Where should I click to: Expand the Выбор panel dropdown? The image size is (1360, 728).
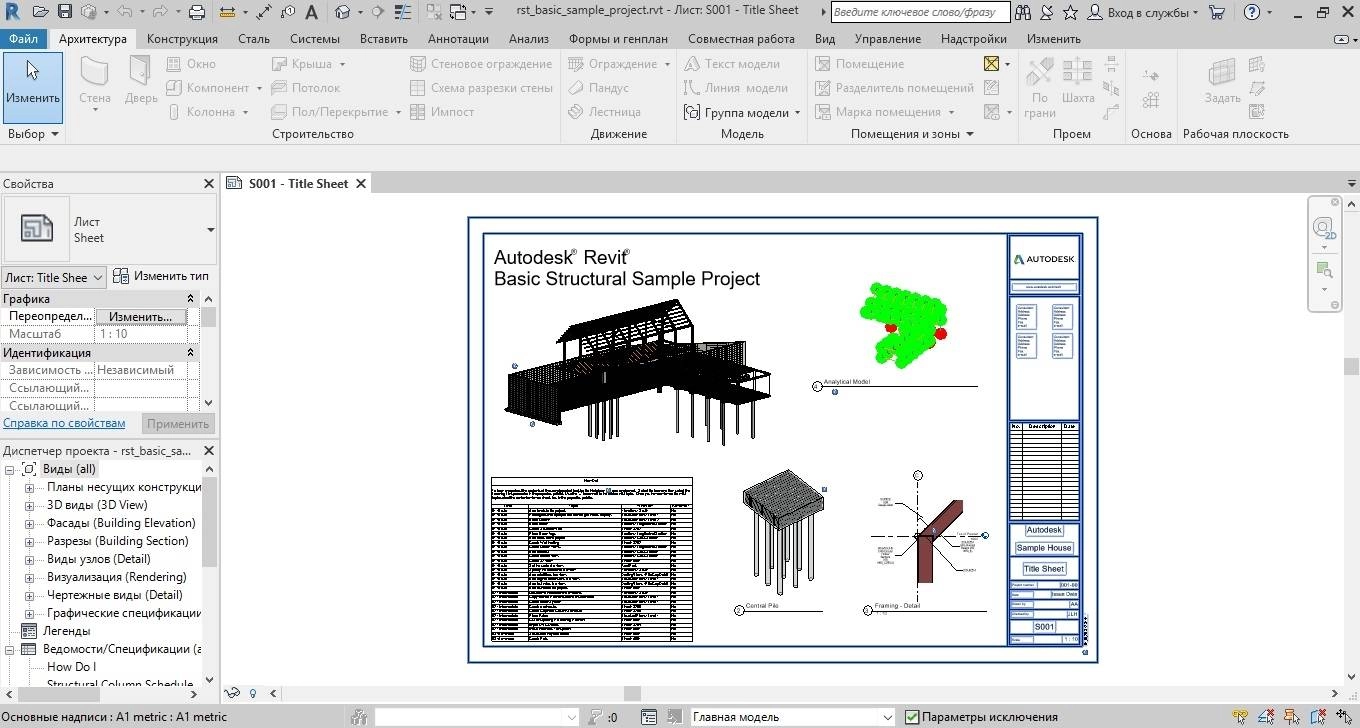click(x=33, y=134)
